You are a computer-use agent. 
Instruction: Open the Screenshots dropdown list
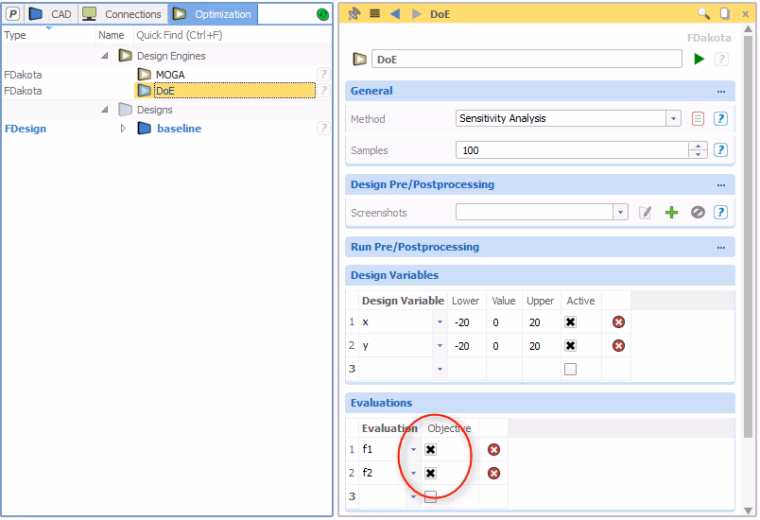(620, 212)
